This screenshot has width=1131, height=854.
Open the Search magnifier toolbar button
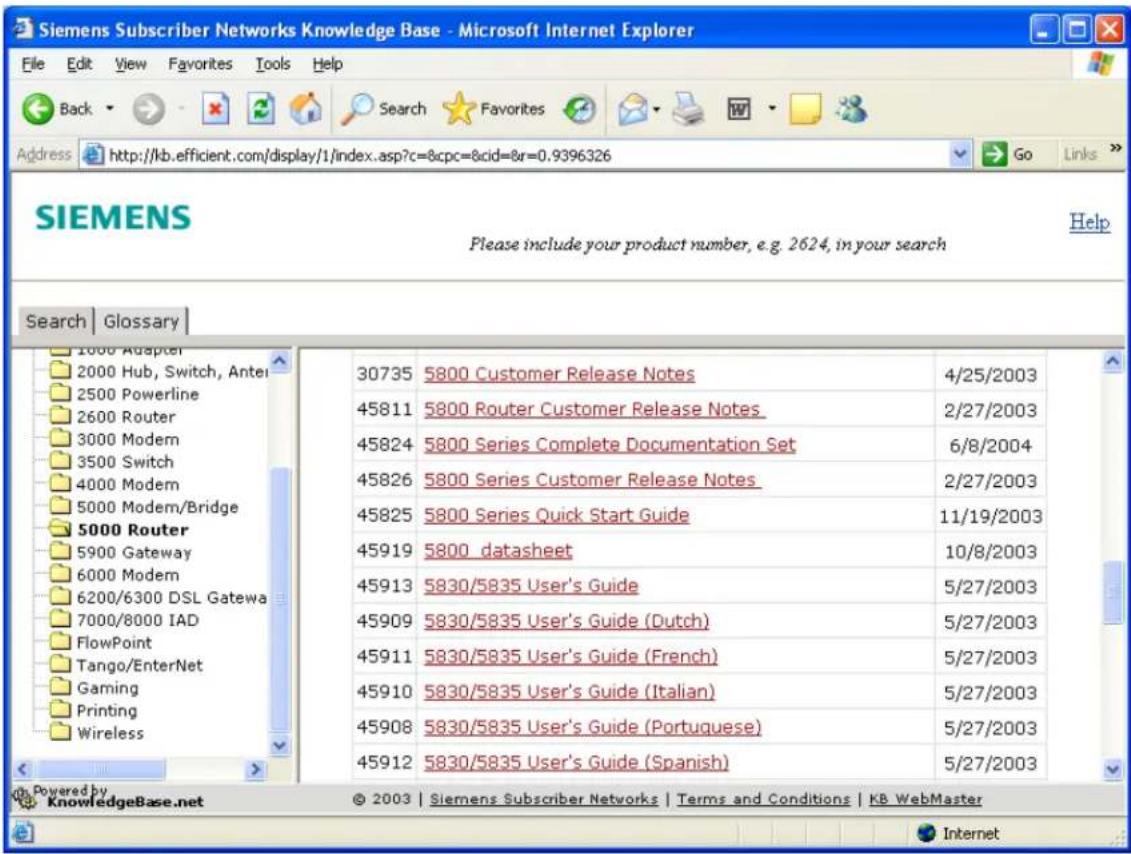[384, 110]
